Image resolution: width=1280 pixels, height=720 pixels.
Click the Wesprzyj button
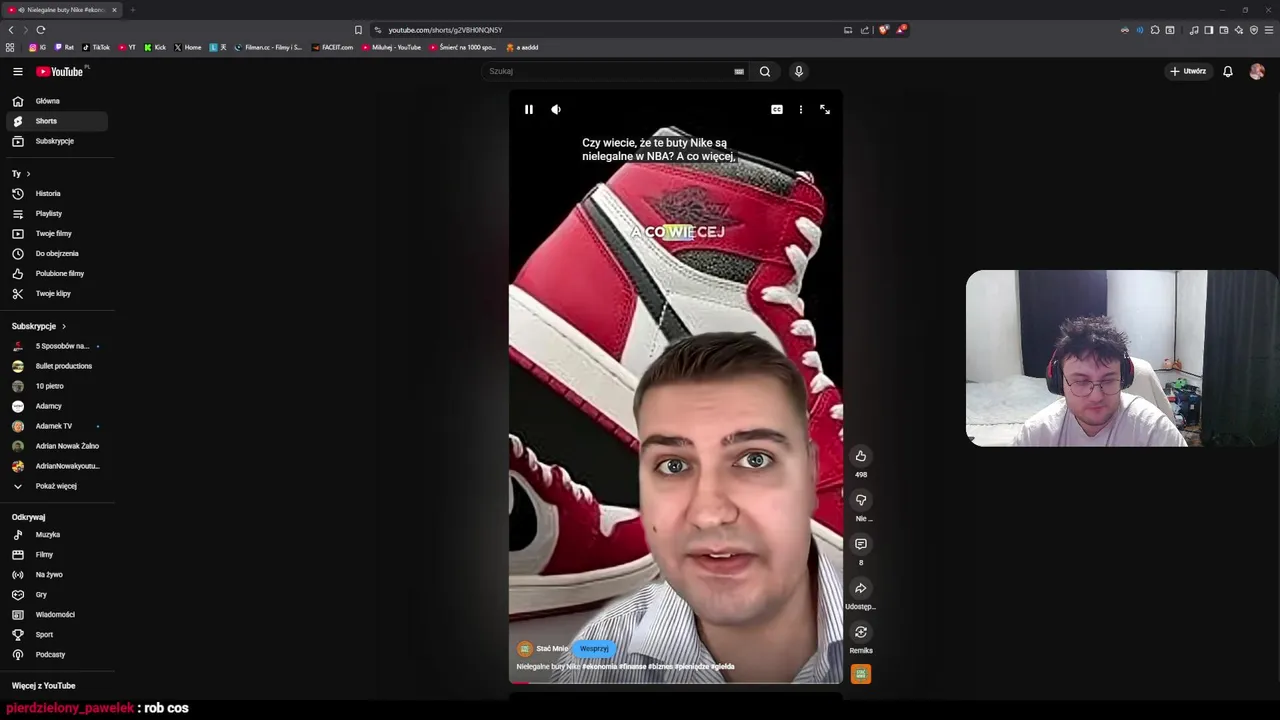(594, 648)
